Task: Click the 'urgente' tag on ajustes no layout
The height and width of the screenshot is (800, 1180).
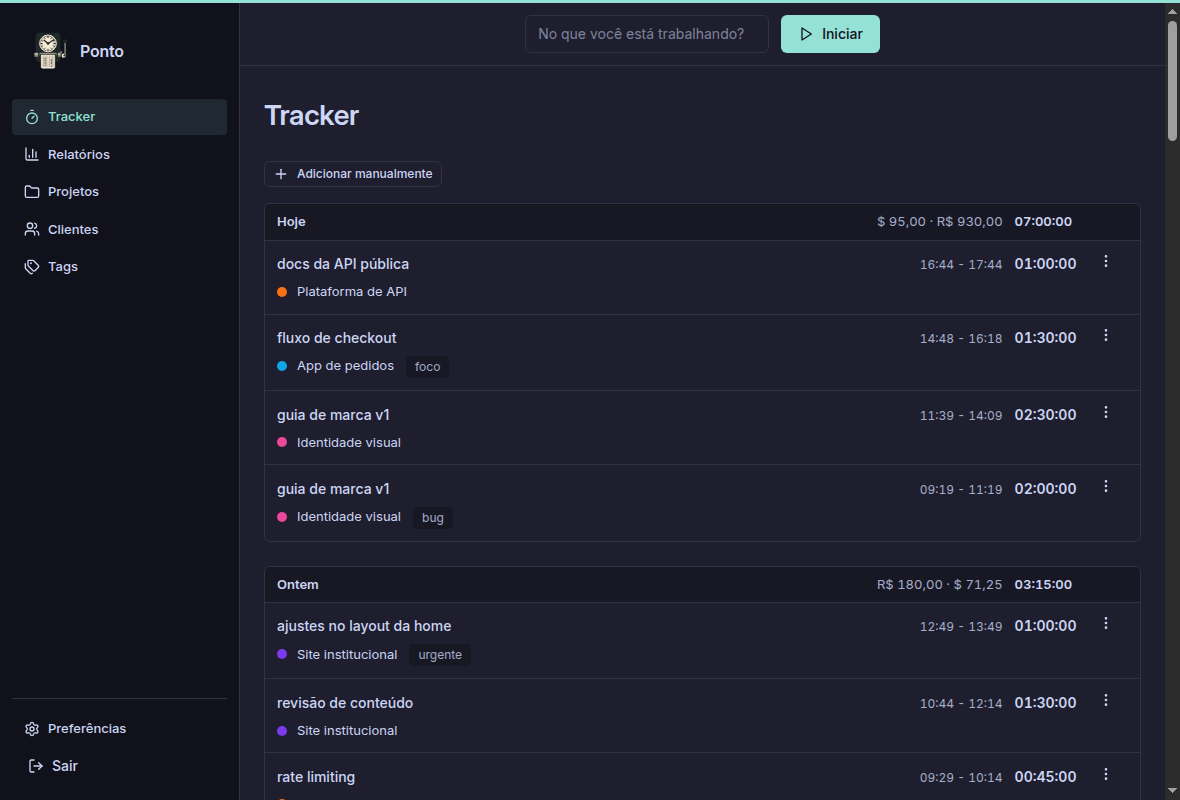Action: (x=440, y=655)
